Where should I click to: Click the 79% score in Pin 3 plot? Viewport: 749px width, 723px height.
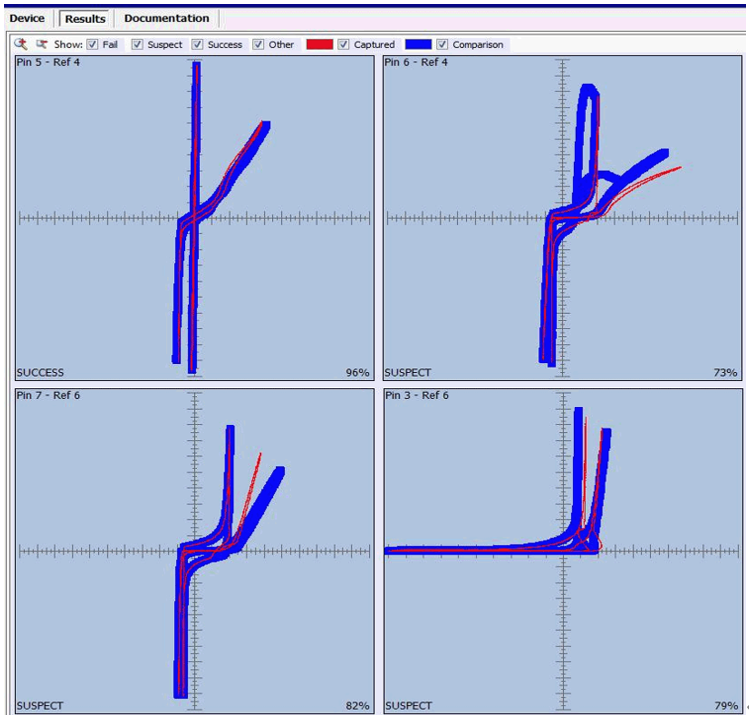click(x=725, y=706)
